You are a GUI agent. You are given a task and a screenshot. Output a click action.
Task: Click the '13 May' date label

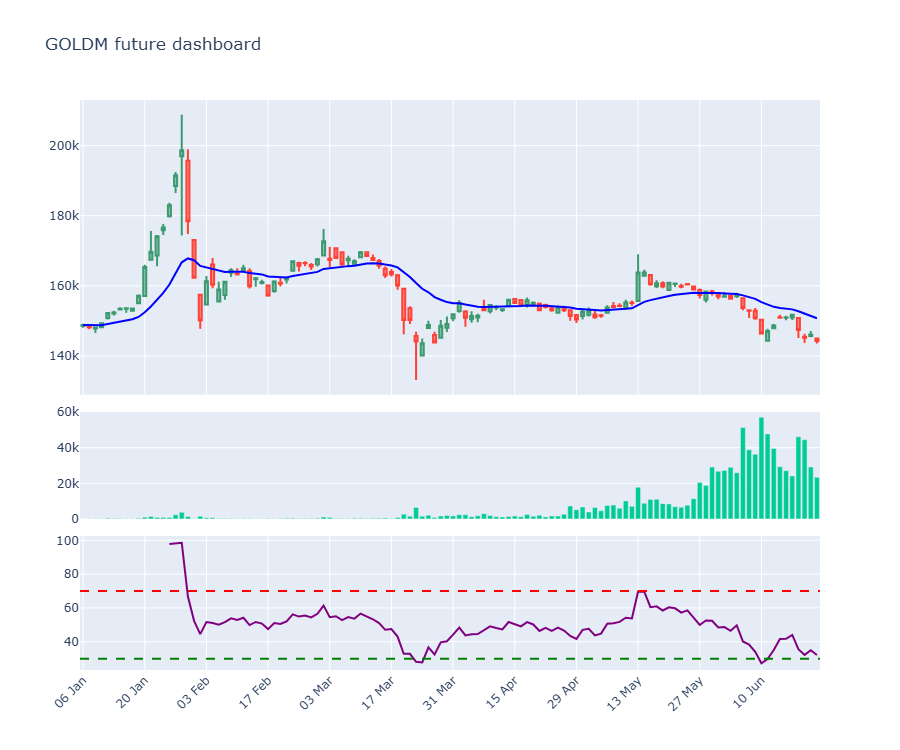[625, 693]
